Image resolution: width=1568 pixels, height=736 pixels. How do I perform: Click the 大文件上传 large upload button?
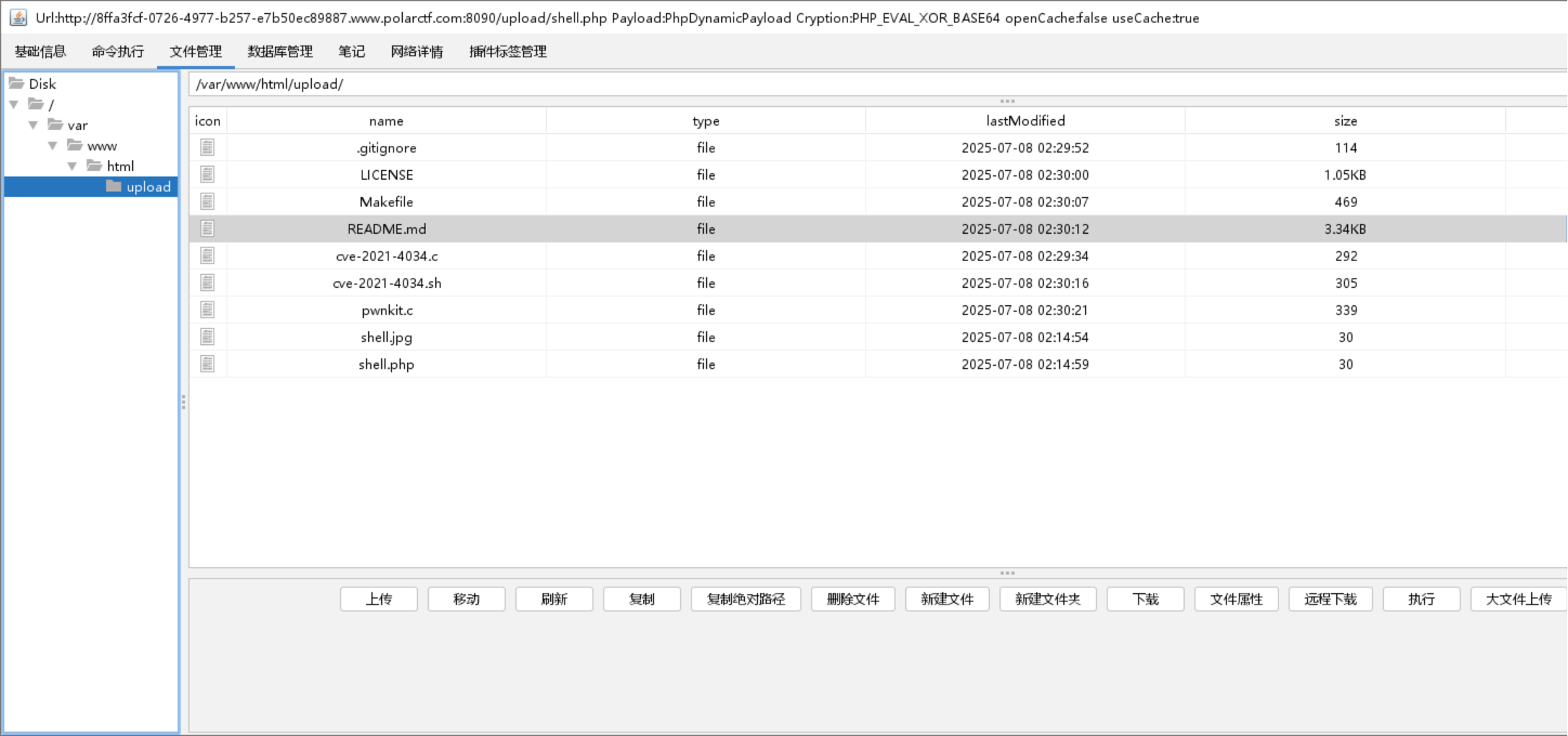coord(1519,599)
